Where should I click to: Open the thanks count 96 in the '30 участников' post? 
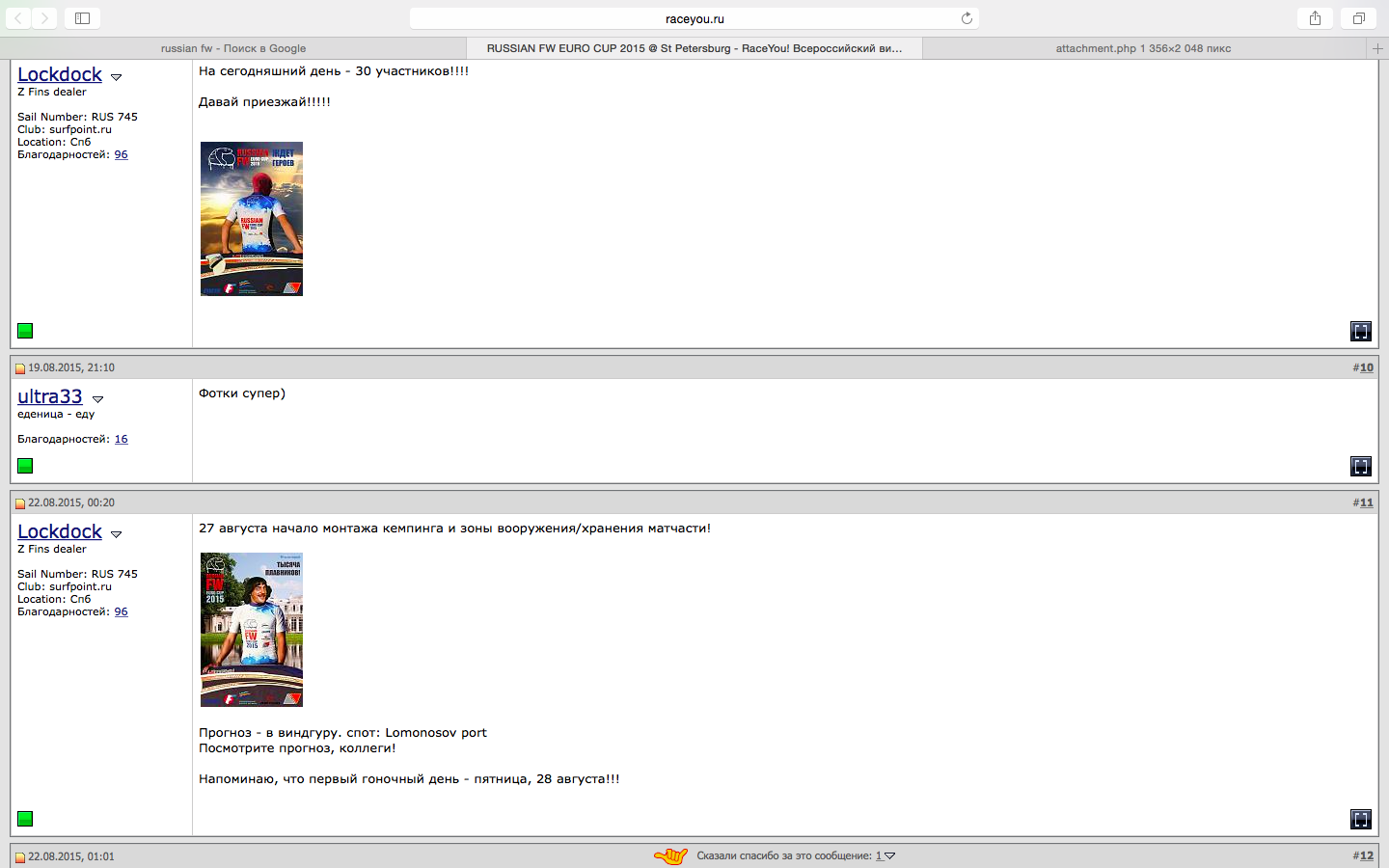pyautogui.click(x=121, y=154)
